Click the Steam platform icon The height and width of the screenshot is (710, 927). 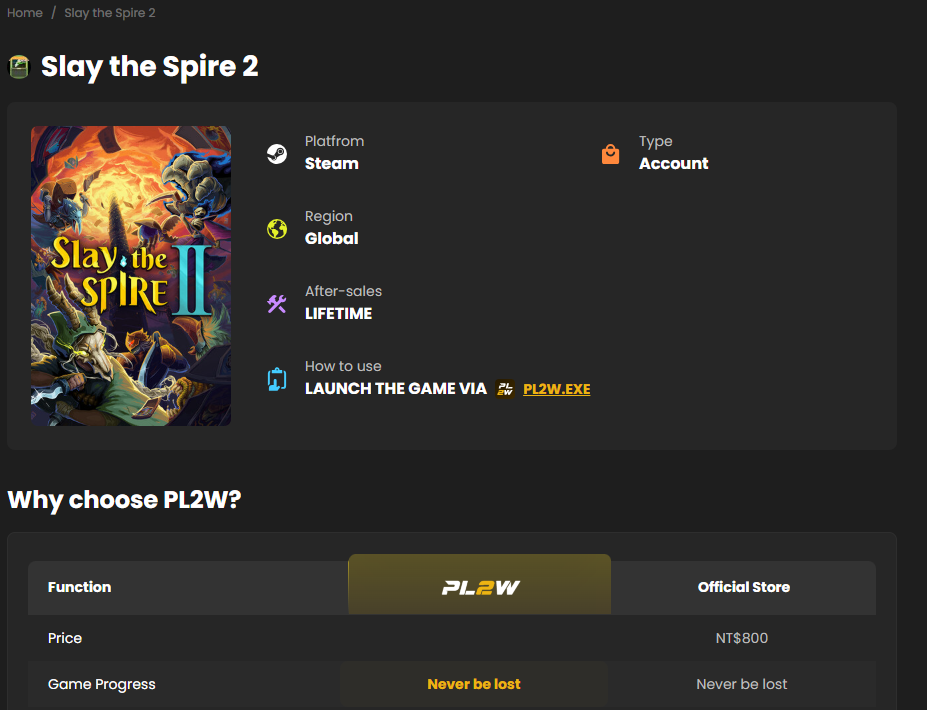click(277, 154)
